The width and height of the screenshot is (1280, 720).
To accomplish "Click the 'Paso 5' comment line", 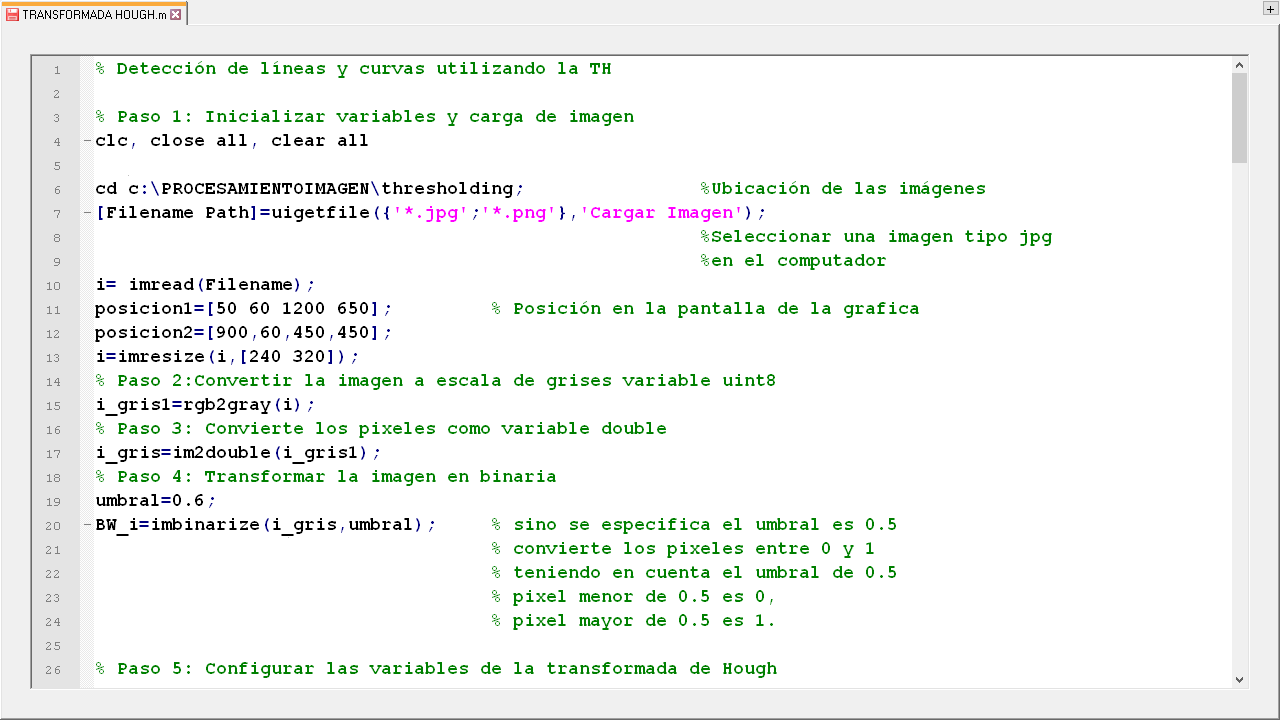I will [436, 669].
